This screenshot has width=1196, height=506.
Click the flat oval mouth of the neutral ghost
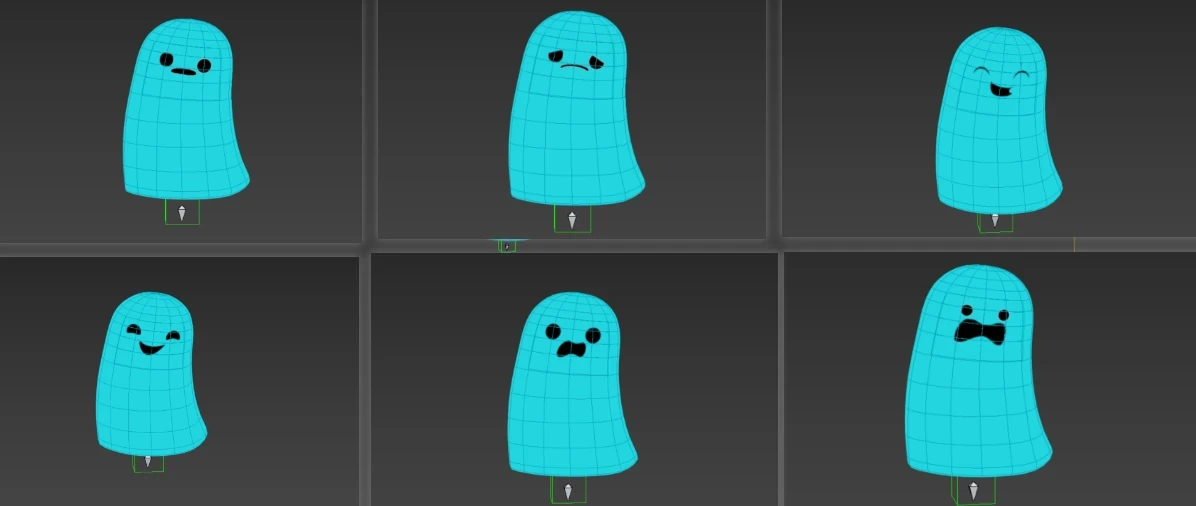(183, 72)
